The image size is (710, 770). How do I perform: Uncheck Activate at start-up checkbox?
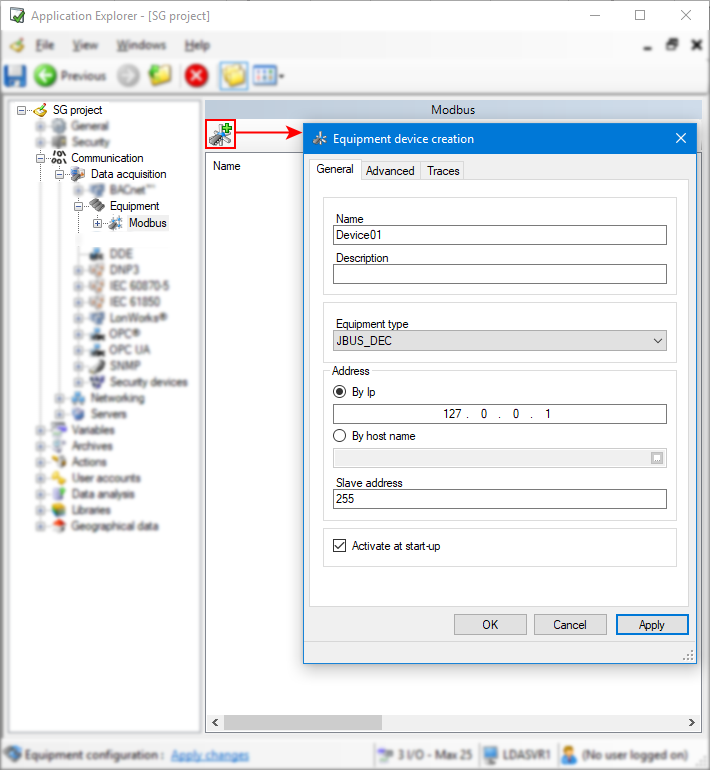point(340,546)
